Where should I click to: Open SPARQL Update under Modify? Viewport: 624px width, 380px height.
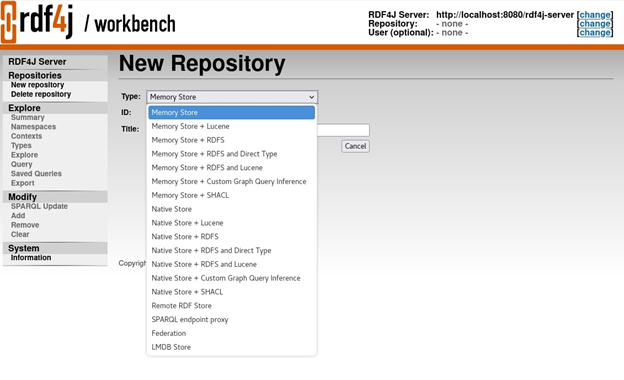[x=39, y=206]
